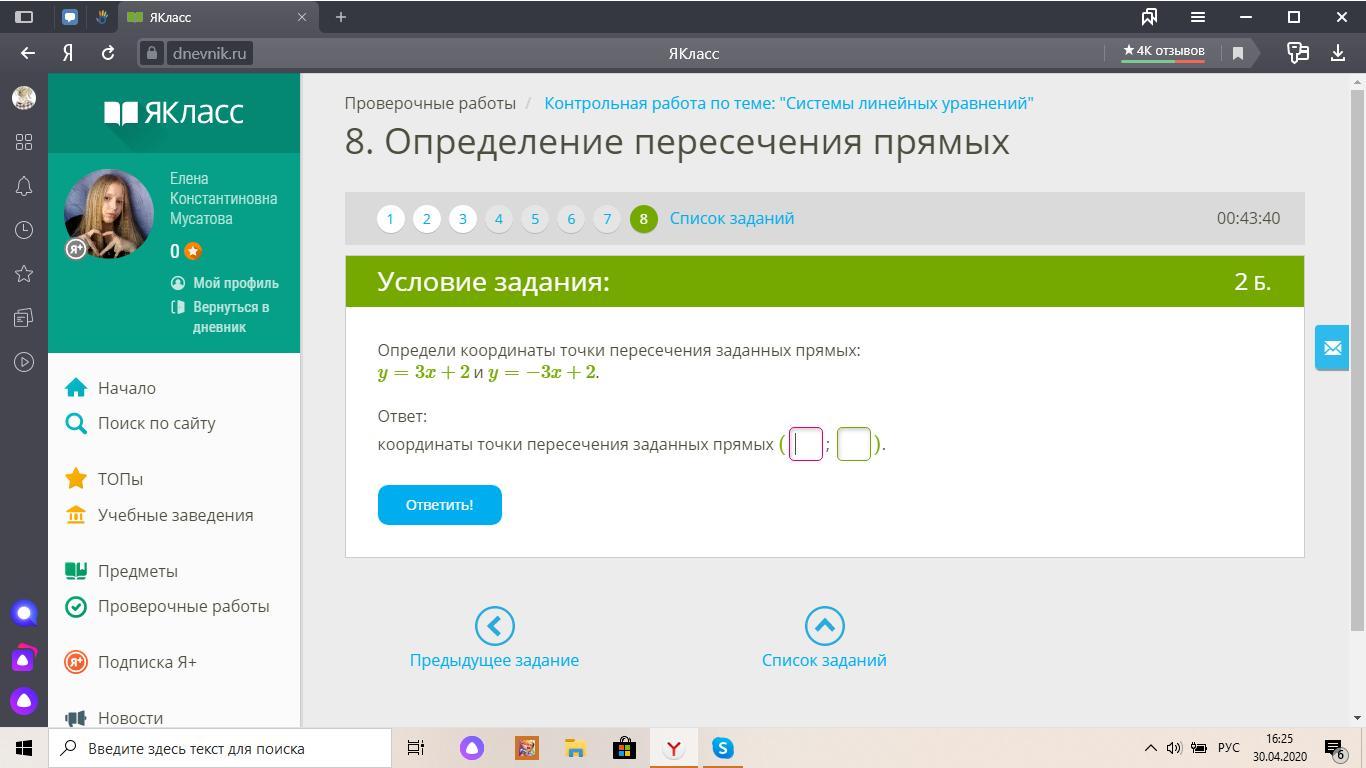This screenshot has height=768, width=1366.
Task: Open the envelope message side button
Action: [1332, 348]
